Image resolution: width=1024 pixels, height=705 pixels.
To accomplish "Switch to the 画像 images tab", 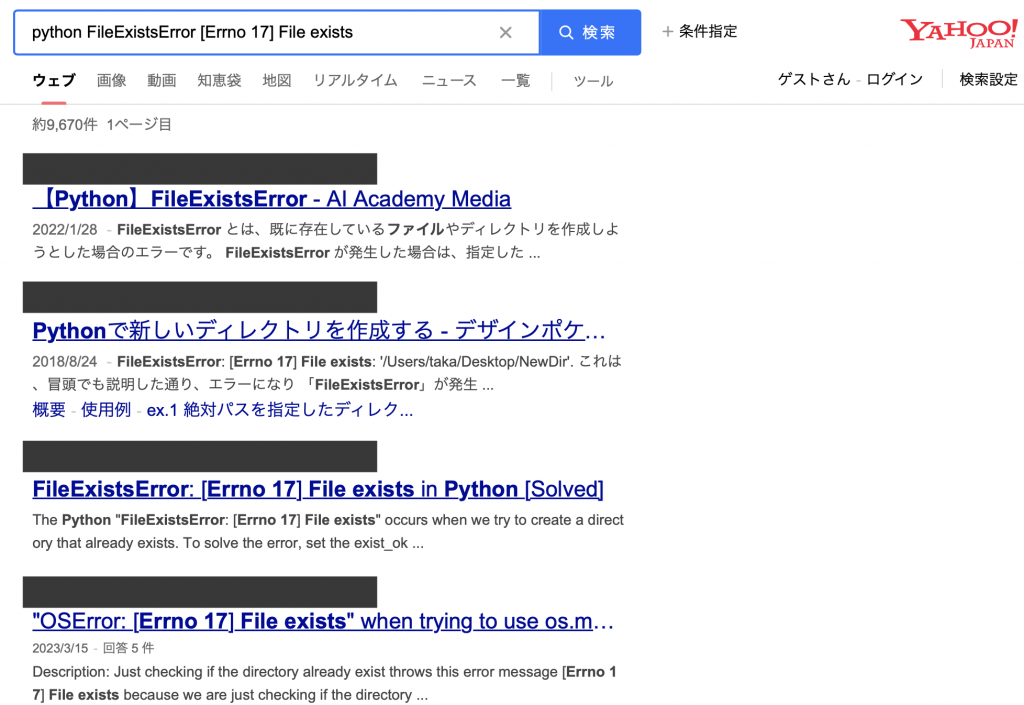I will click(111, 81).
